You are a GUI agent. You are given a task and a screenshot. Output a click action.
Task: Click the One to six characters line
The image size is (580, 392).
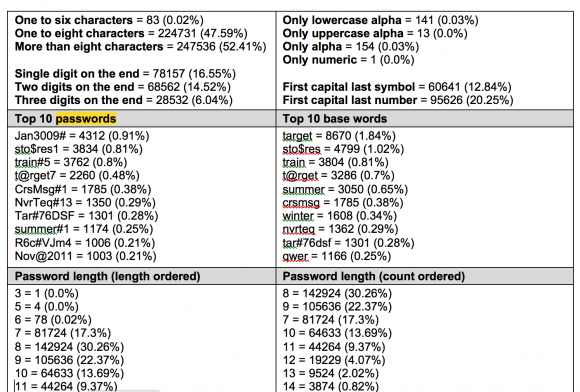point(109,20)
